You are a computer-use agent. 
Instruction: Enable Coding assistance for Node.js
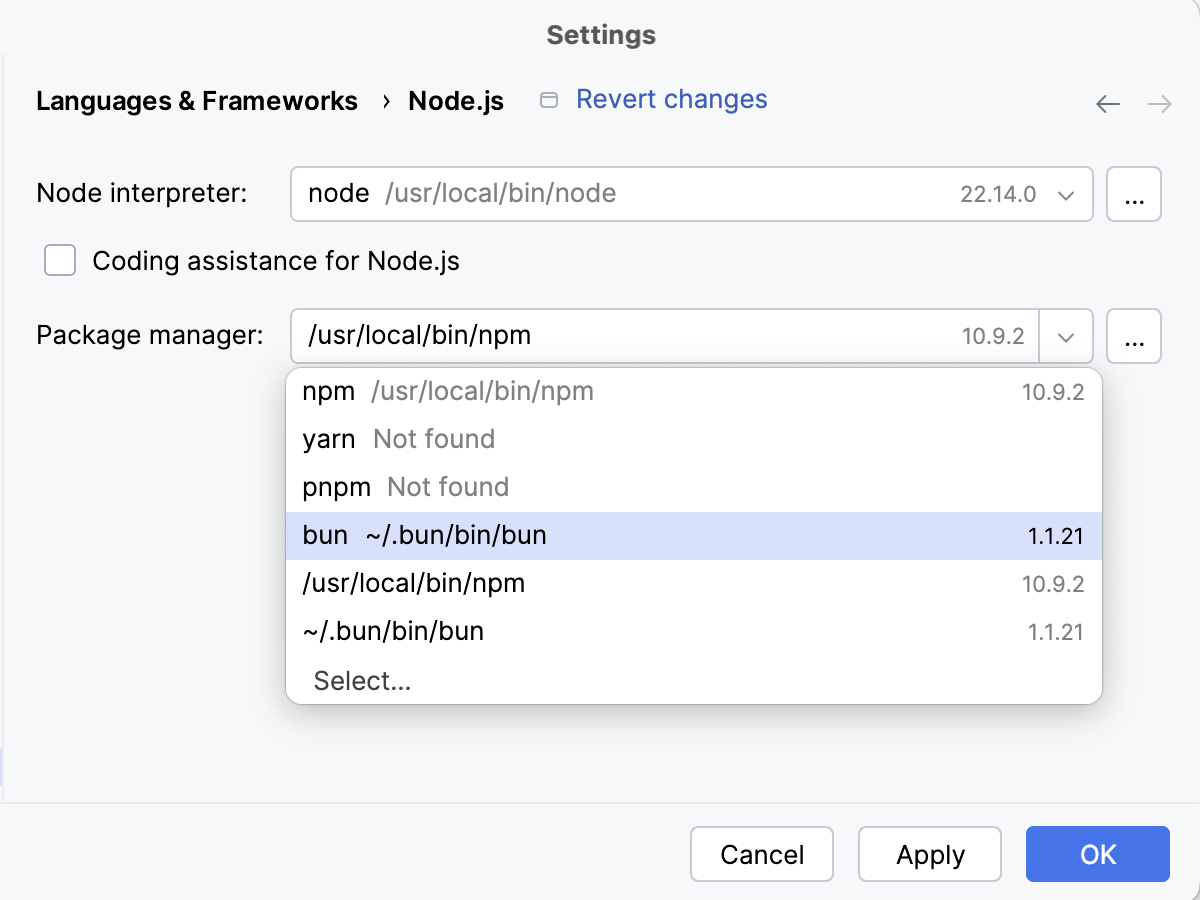click(60, 260)
